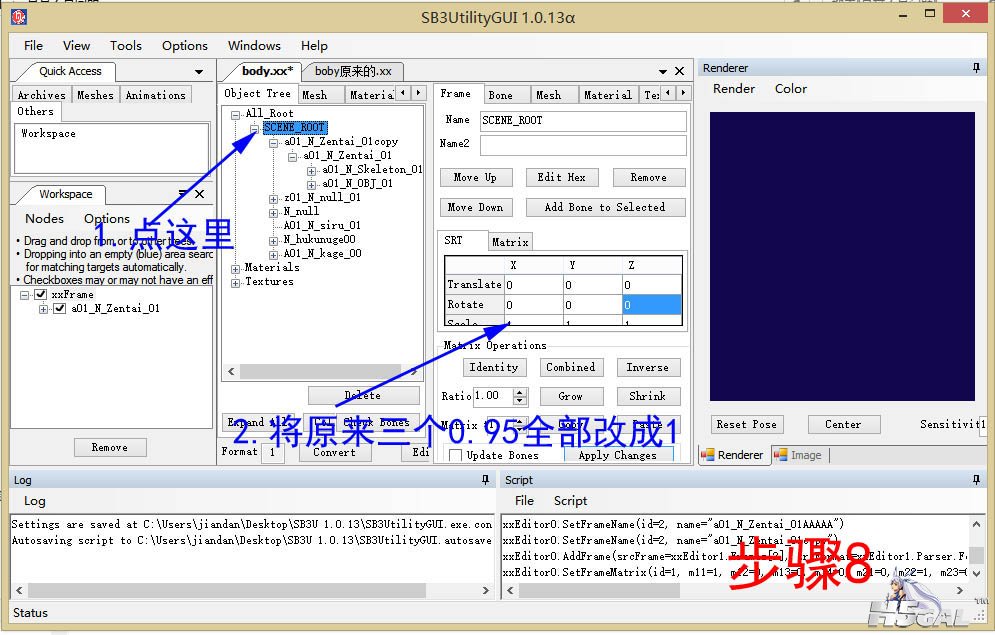Open the Quick Access panel dropdown arrow
Image resolution: width=995 pixels, height=635 pixels.
(x=199, y=72)
